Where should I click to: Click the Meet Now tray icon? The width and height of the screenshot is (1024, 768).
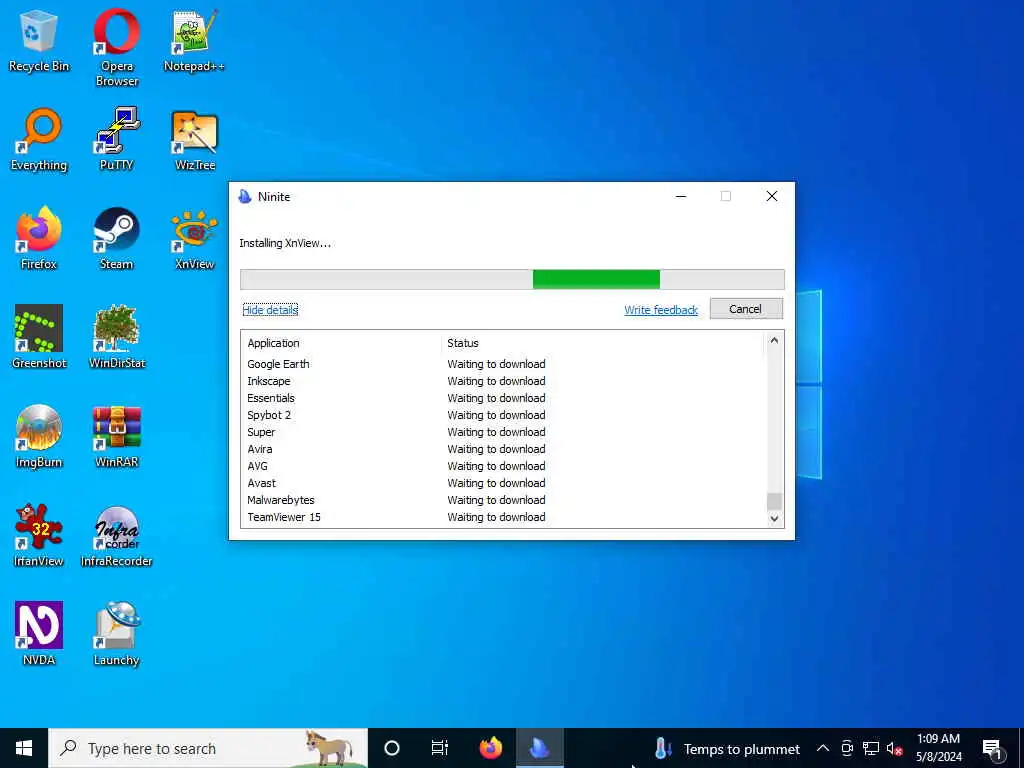(847, 748)
